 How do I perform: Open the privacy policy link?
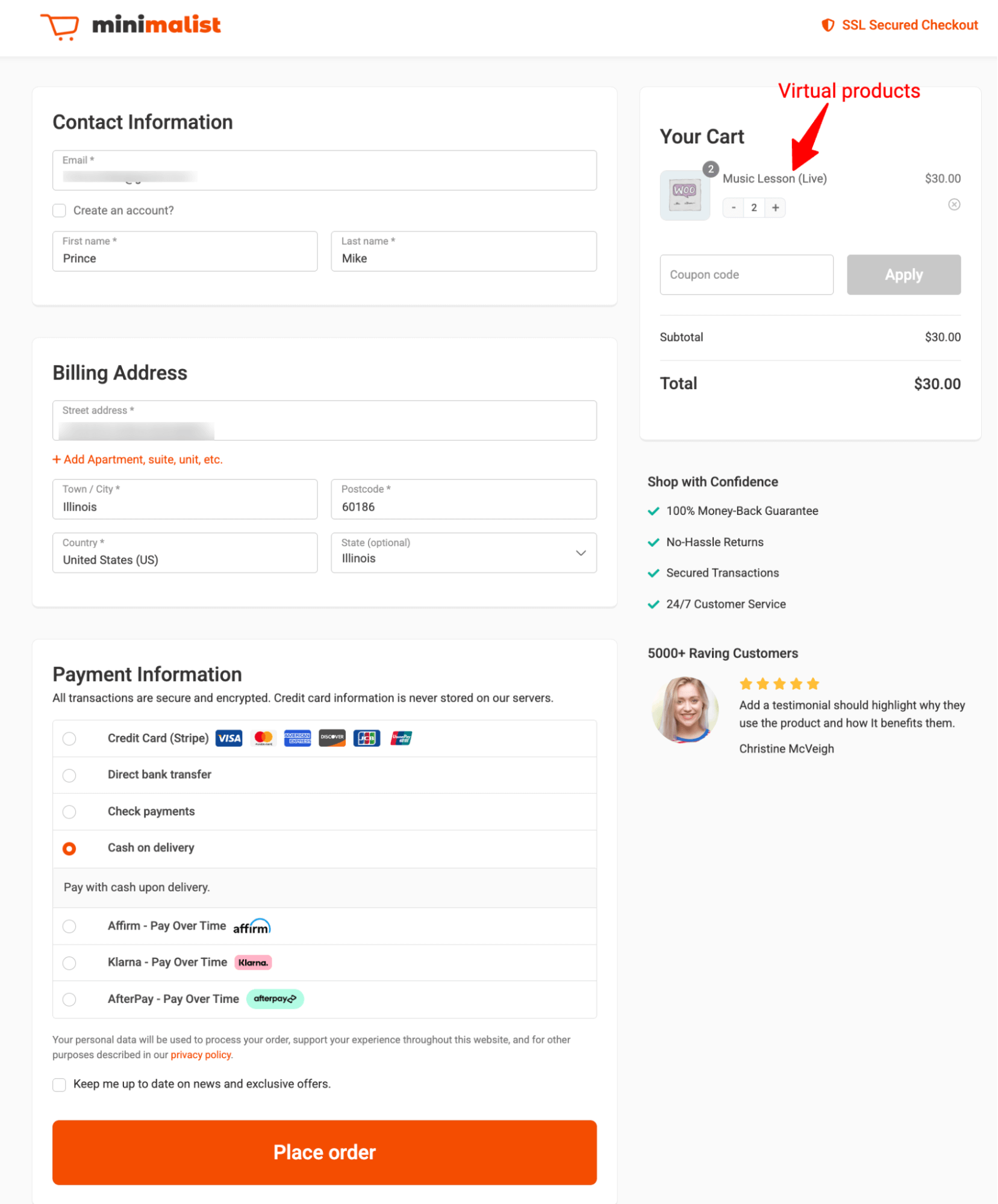[201, 1055]
